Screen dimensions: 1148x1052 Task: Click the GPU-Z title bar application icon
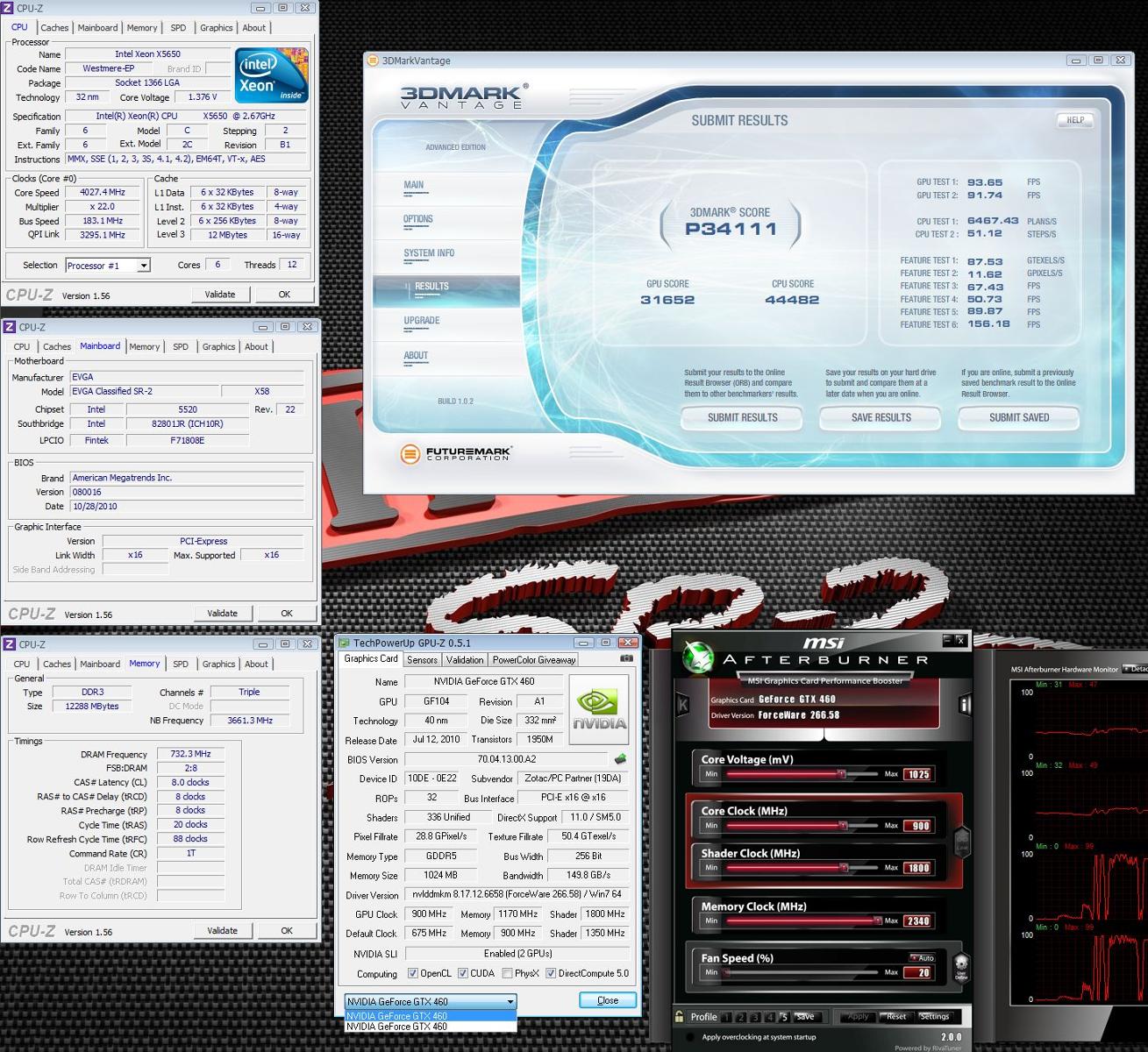pos(345,643)
